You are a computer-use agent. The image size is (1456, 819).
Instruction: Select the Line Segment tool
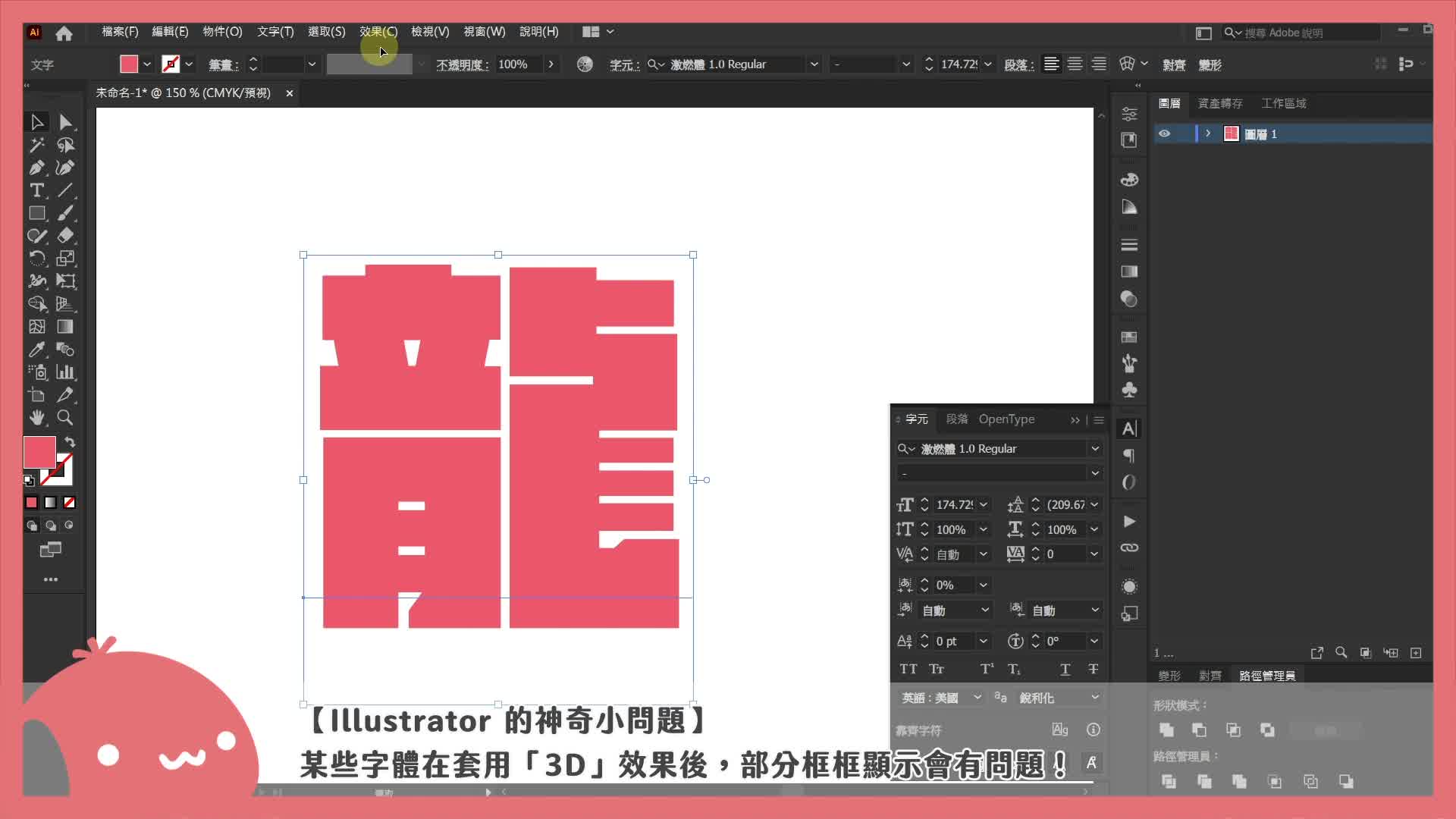[x=65, y=190]
